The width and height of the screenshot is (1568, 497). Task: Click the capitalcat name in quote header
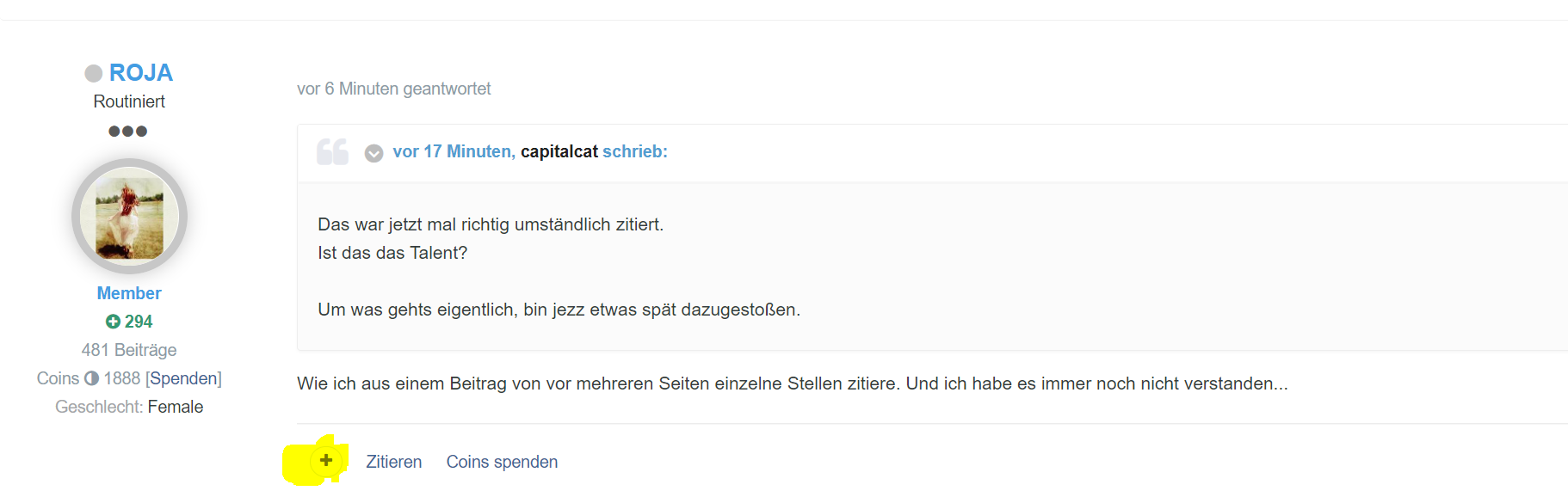(559, 151)
